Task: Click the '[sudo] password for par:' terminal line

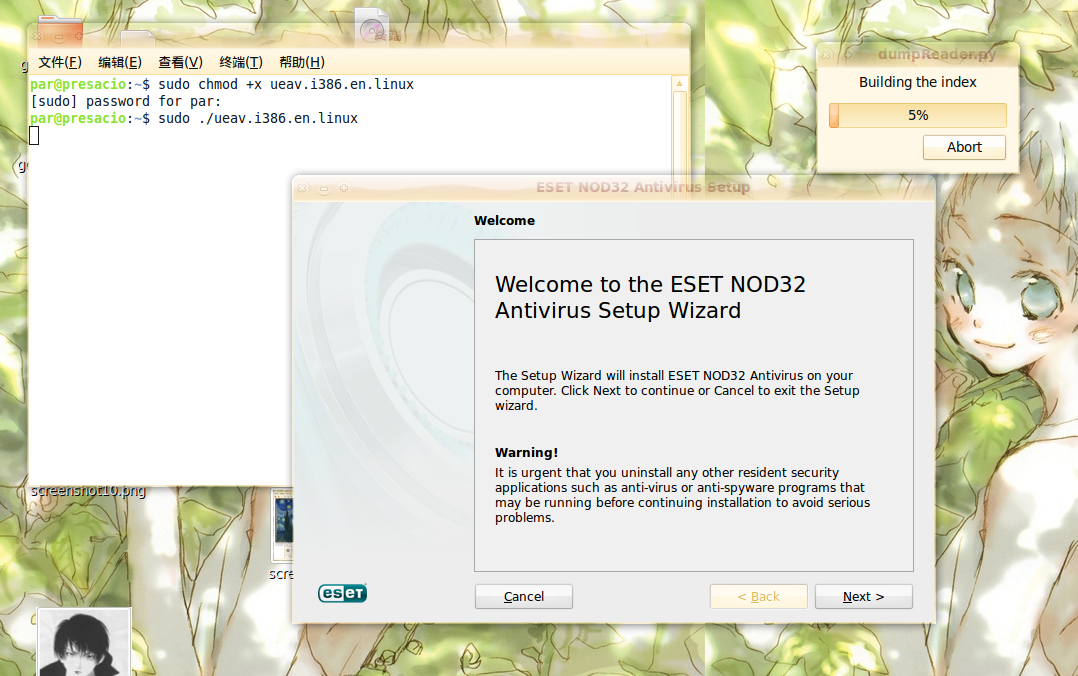Action: tap(126, 102)
